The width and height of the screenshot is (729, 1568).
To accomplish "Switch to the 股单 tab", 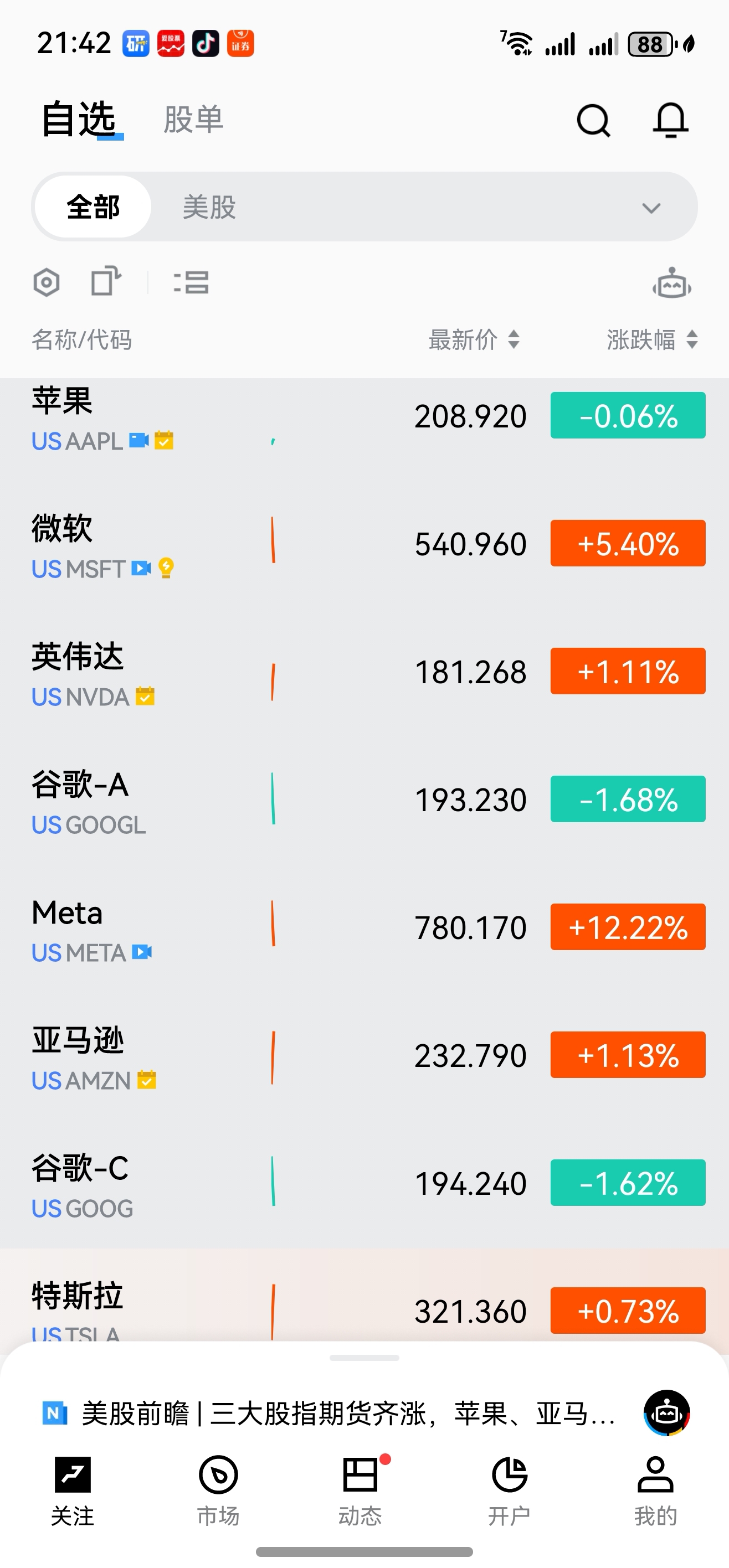I will click(194, 119).
